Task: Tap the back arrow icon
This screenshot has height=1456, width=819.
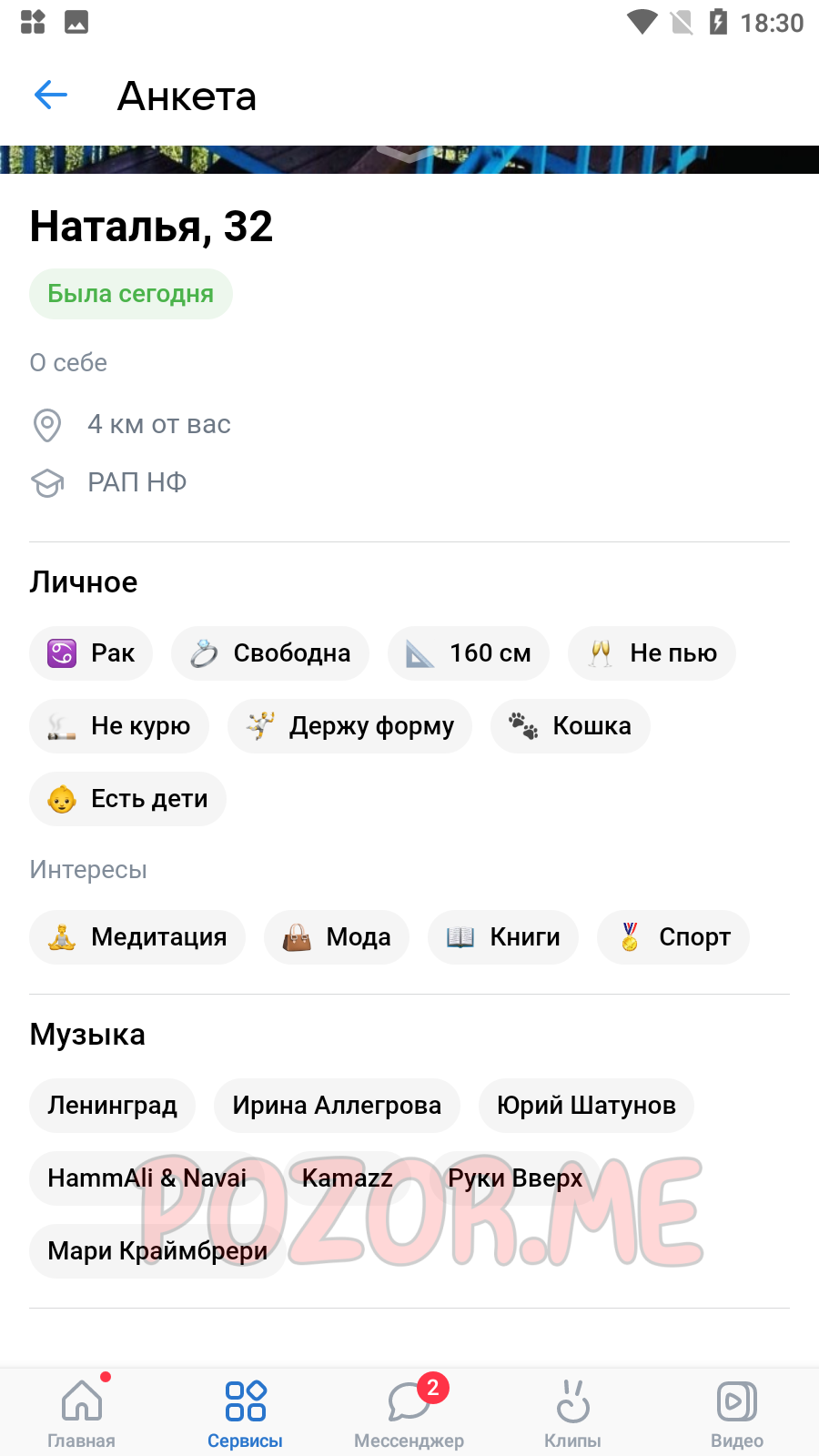Action: tap(51, 95)
